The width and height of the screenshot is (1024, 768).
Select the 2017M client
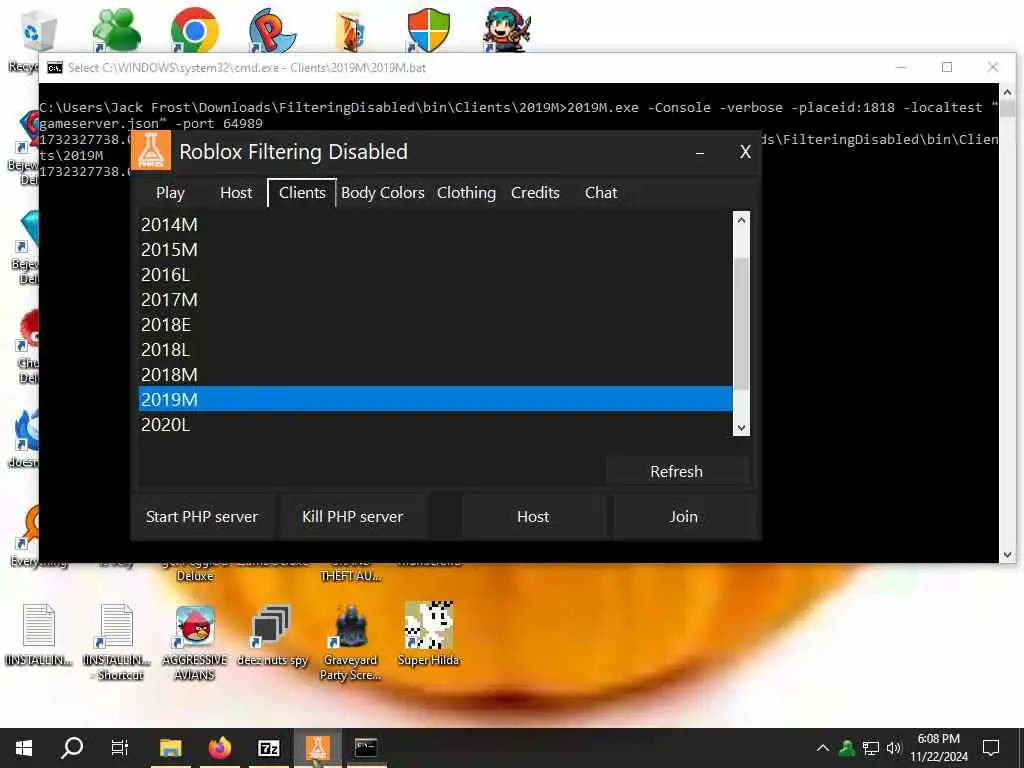point(435,300)
